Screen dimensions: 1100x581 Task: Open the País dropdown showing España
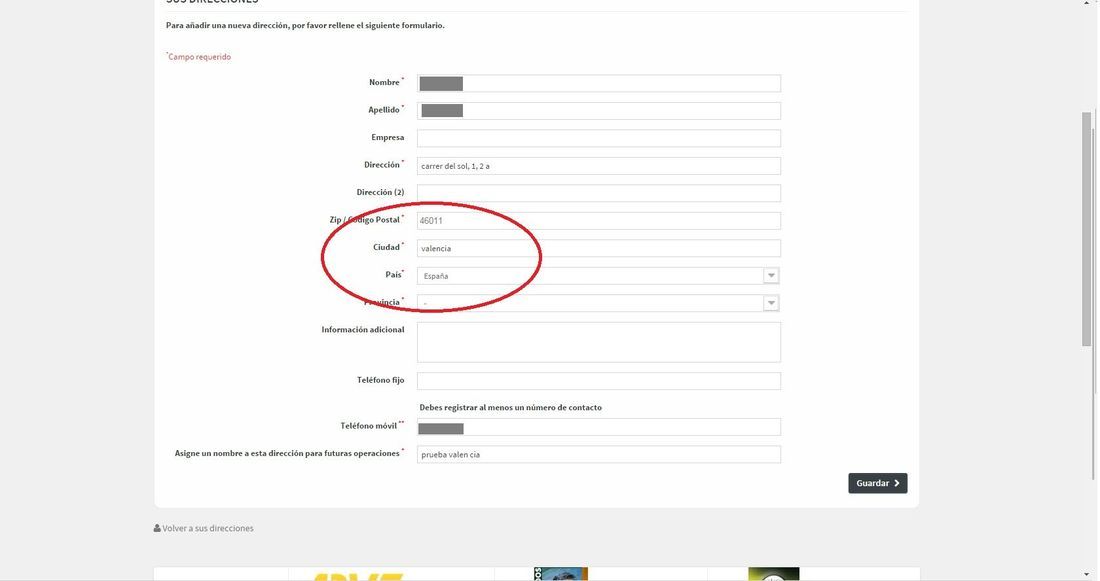598,276
